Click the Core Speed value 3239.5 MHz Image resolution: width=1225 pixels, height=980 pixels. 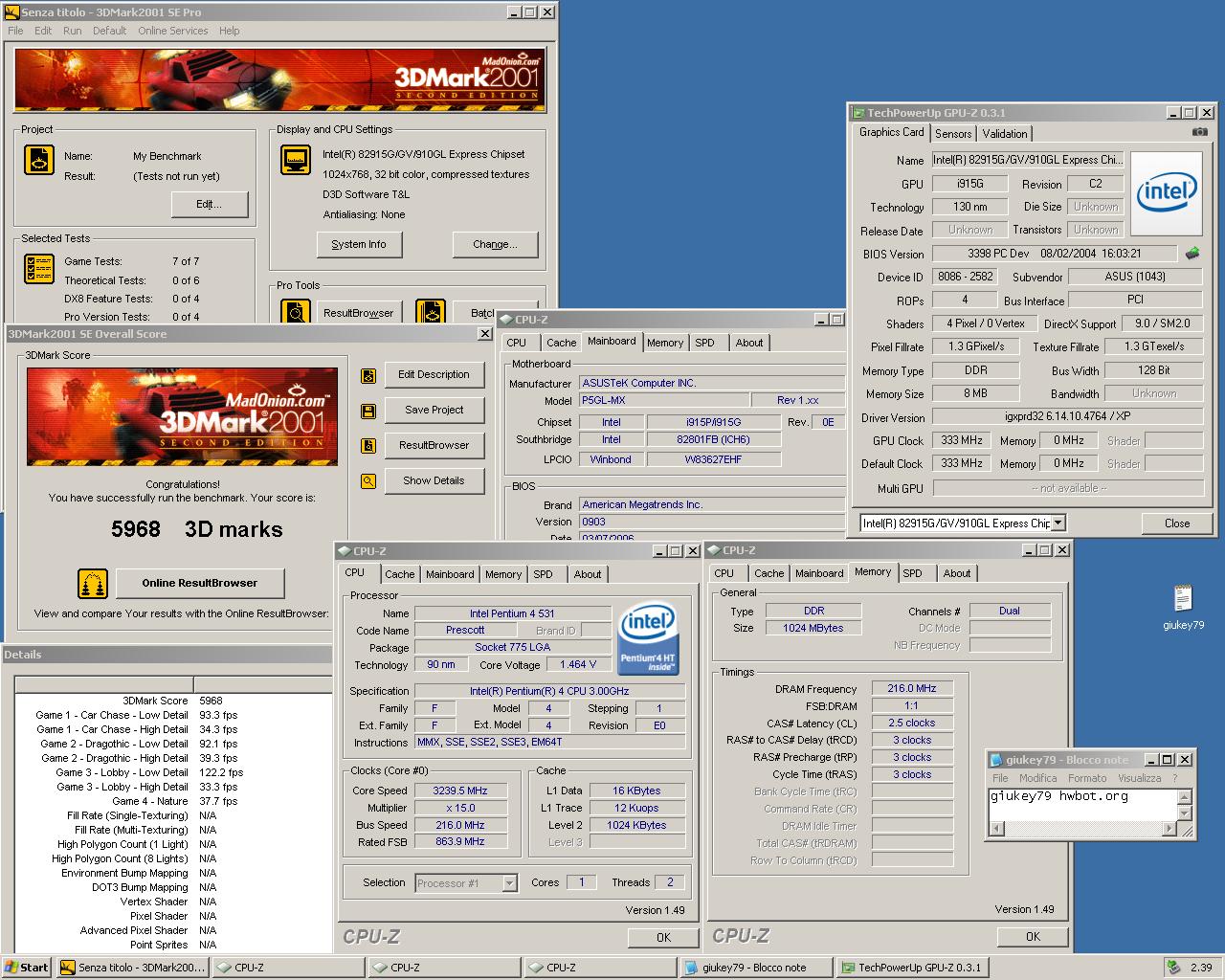[x=460, y=791]
